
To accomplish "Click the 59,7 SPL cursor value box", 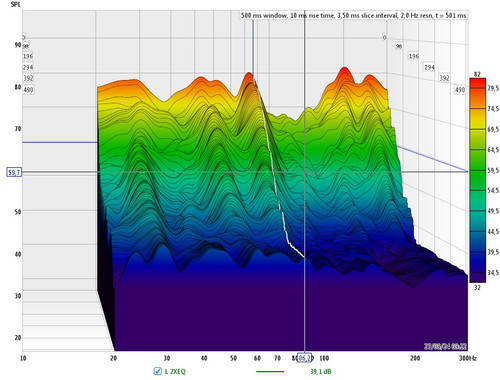I will point(14,172).
